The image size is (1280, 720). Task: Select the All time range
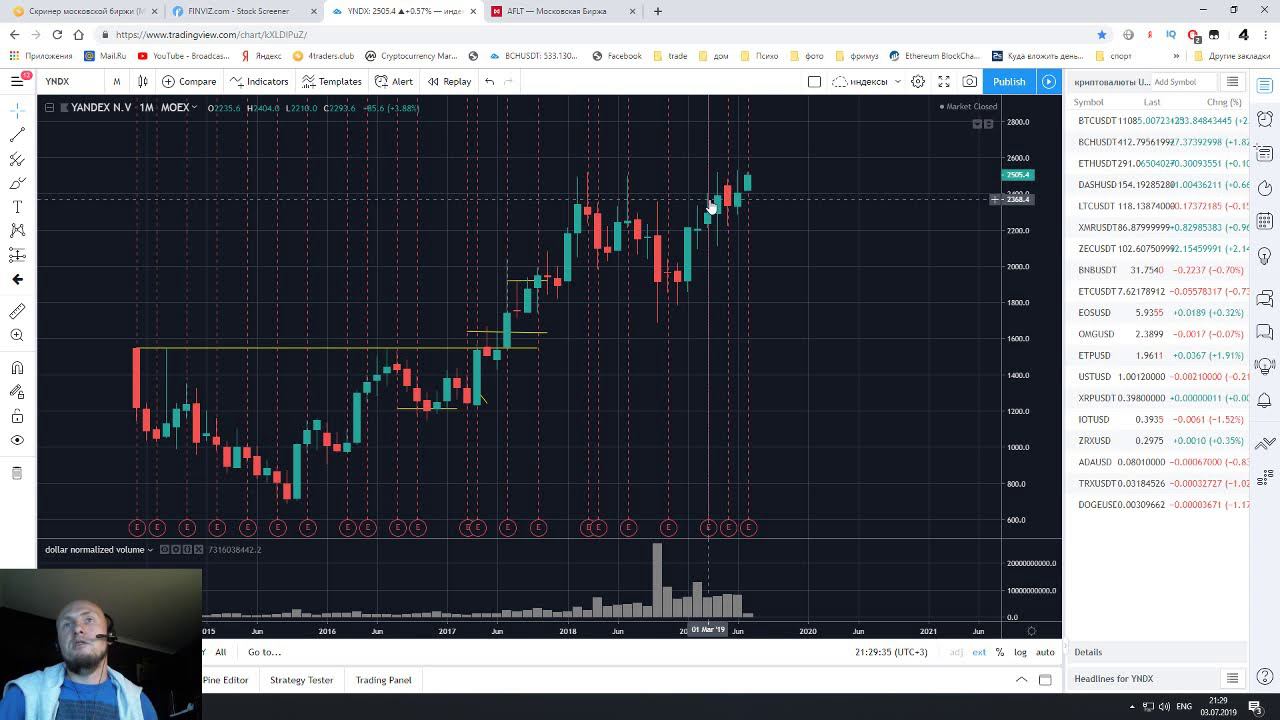click(x=221, y=652)
